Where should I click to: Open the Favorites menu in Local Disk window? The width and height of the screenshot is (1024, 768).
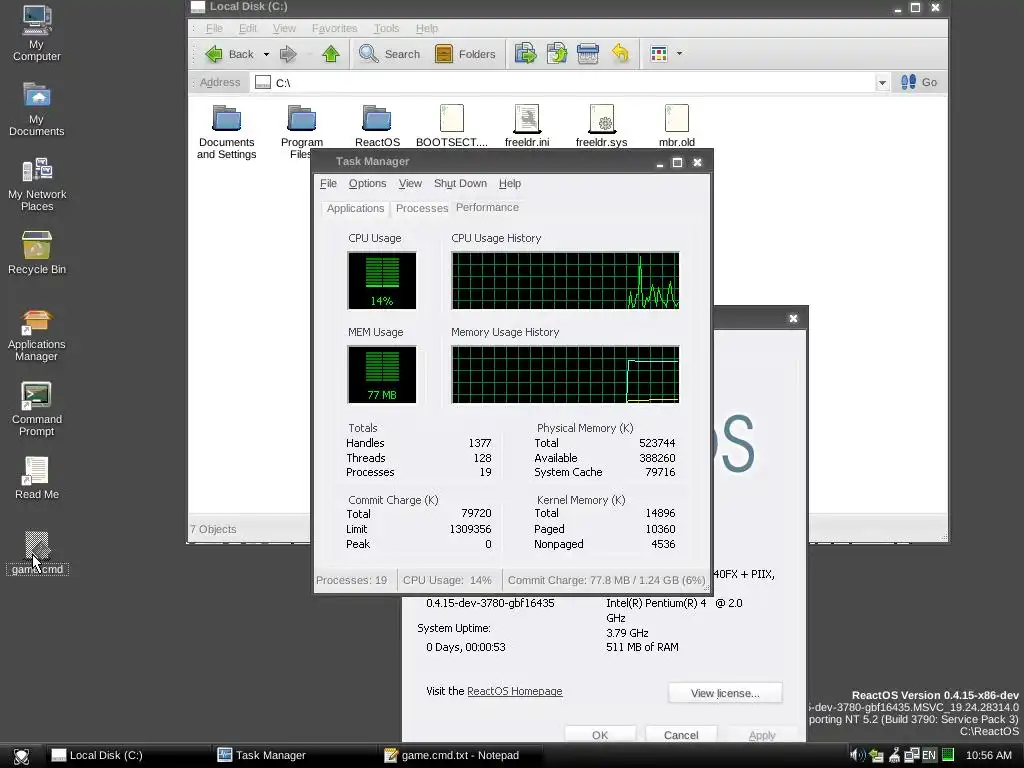tap(334, 28)
